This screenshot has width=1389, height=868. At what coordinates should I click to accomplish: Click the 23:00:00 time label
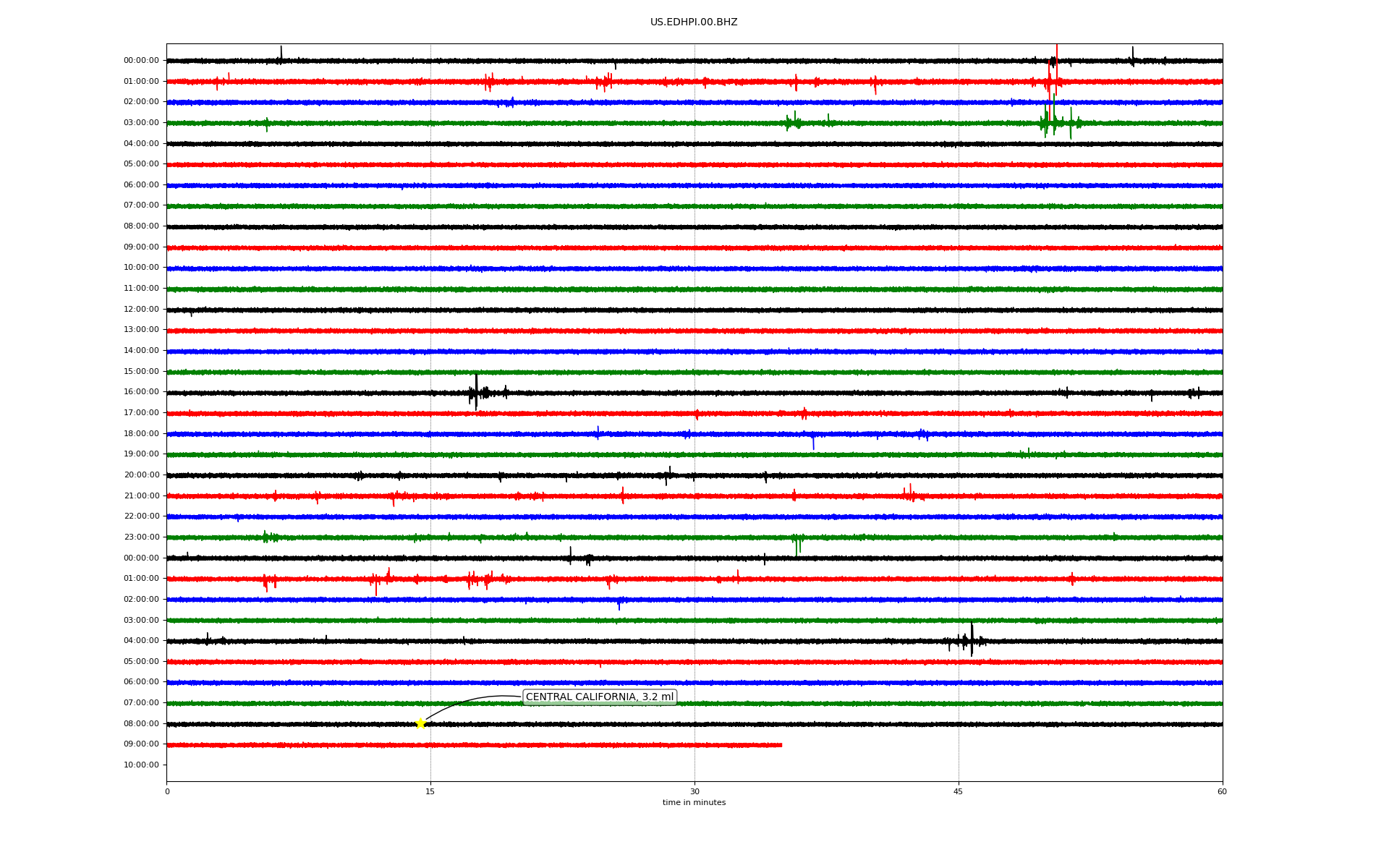pyautogui.click(x=141, y=537)
